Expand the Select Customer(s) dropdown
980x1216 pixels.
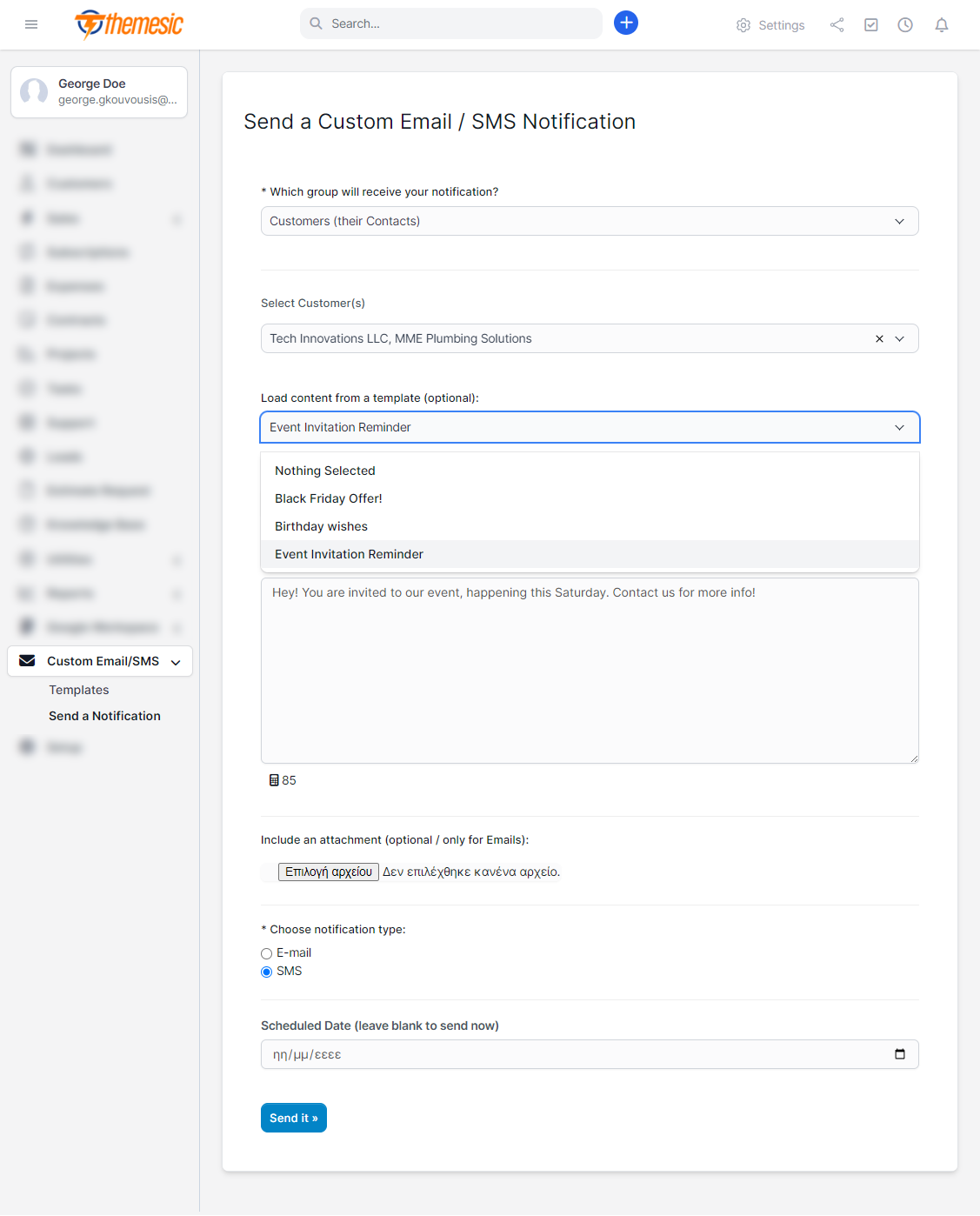[x=900, y=339]
